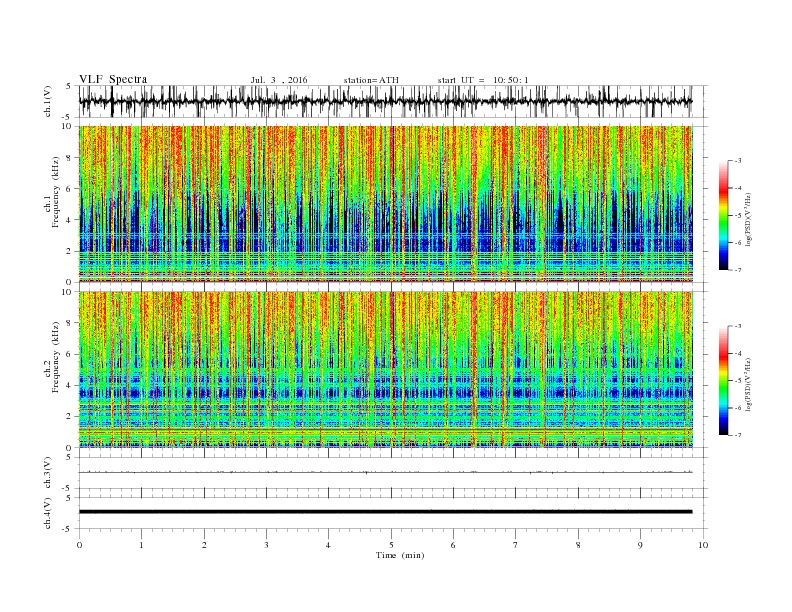792x612 pixels.
Task: Click the time axis tick label '5'
Action: click(x=391, y=545)
